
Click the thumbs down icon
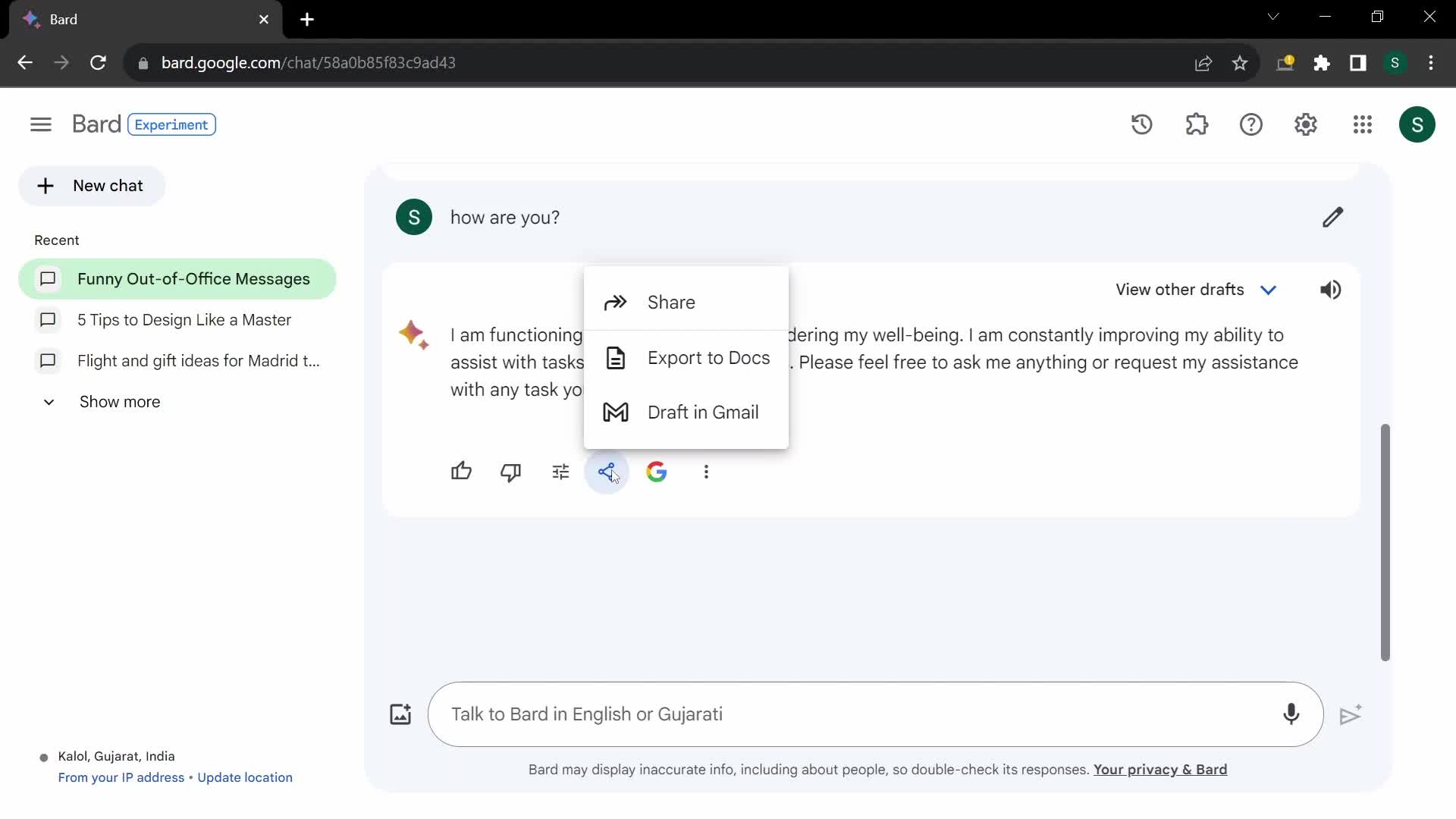(511, 471)
